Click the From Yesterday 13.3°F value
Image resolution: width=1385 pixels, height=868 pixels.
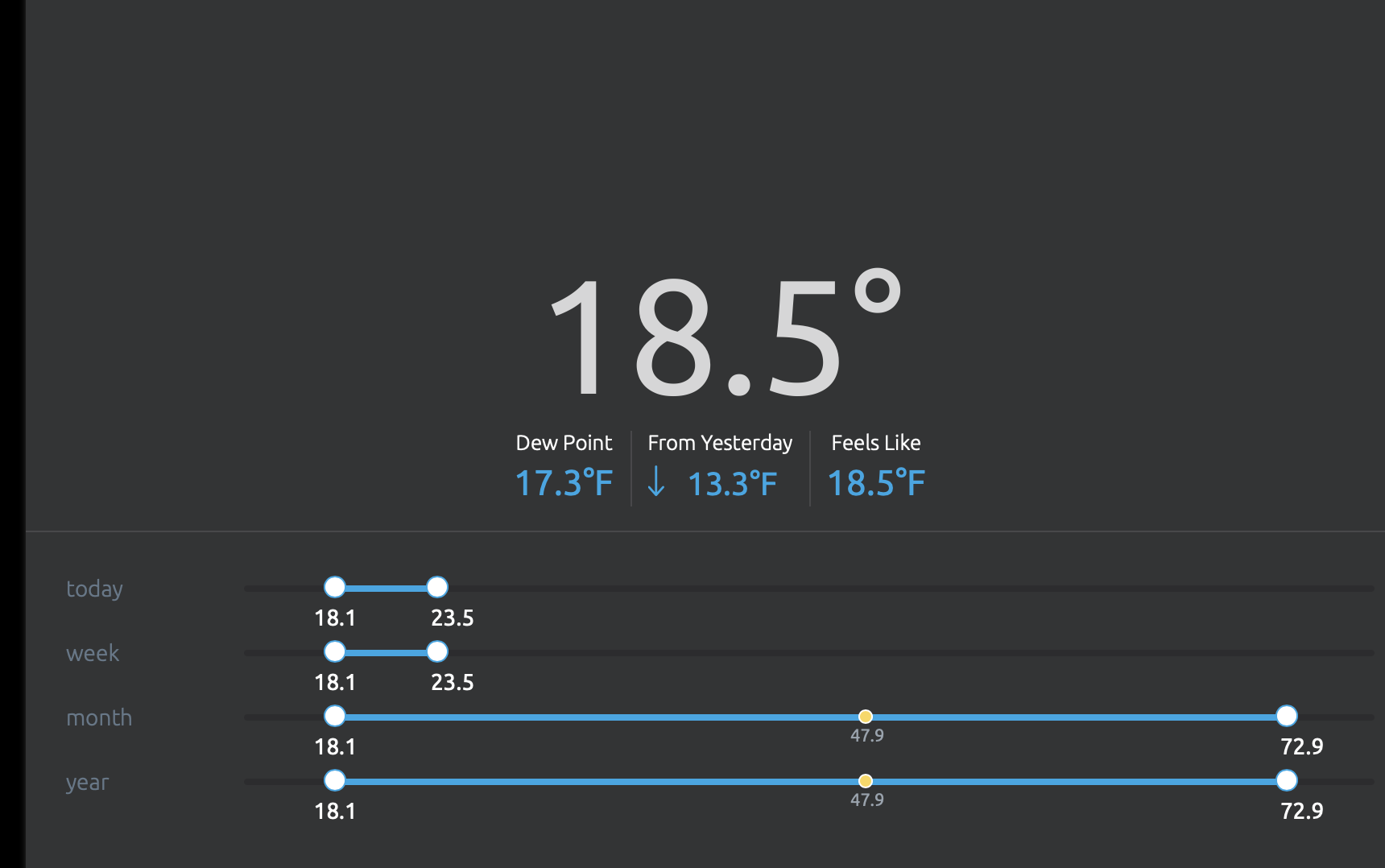tap(731, 484)
